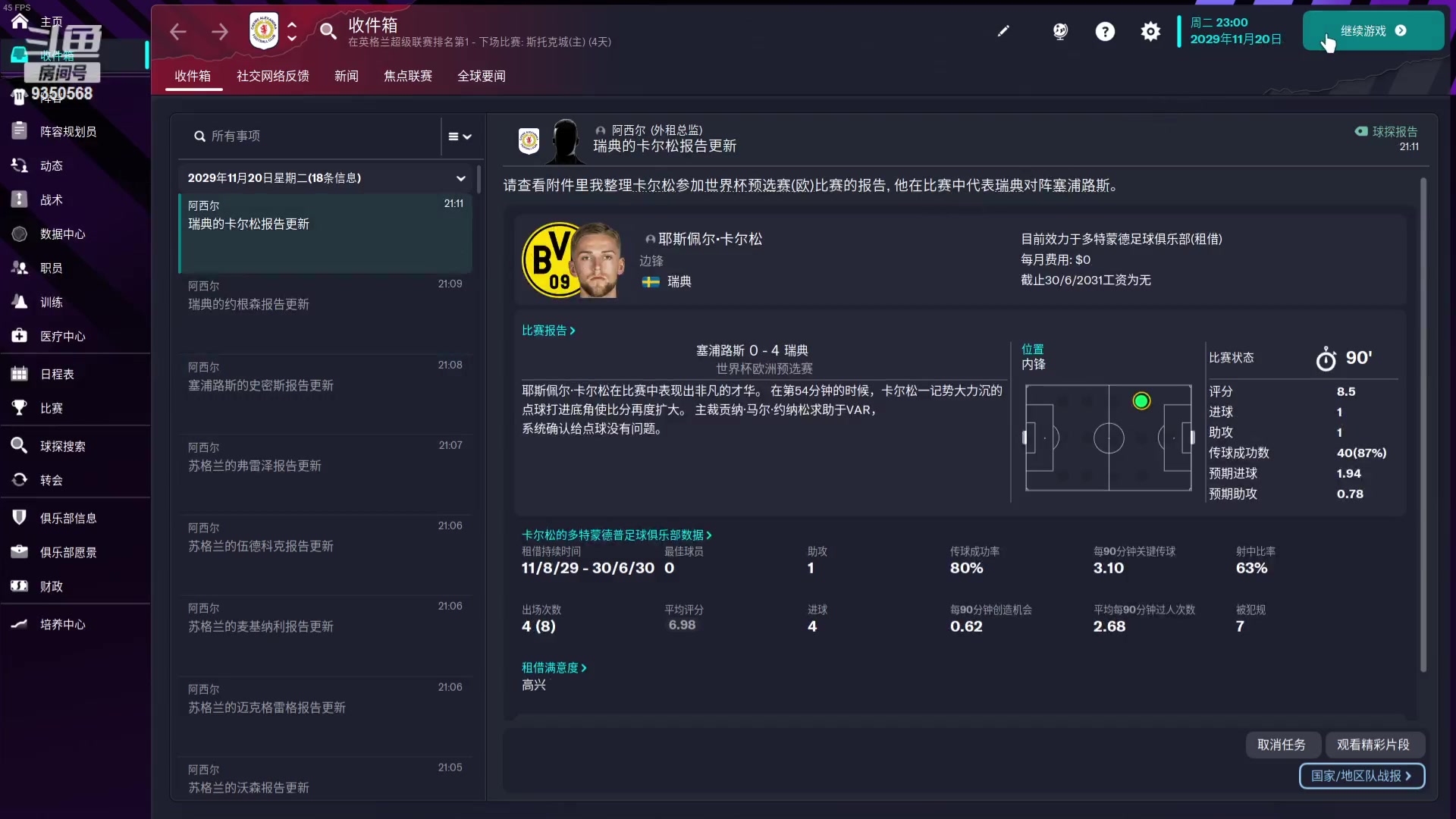
Task: Click the message pane vertical scrollbar
Action: pyautogui.click(x=1423, y=425)
